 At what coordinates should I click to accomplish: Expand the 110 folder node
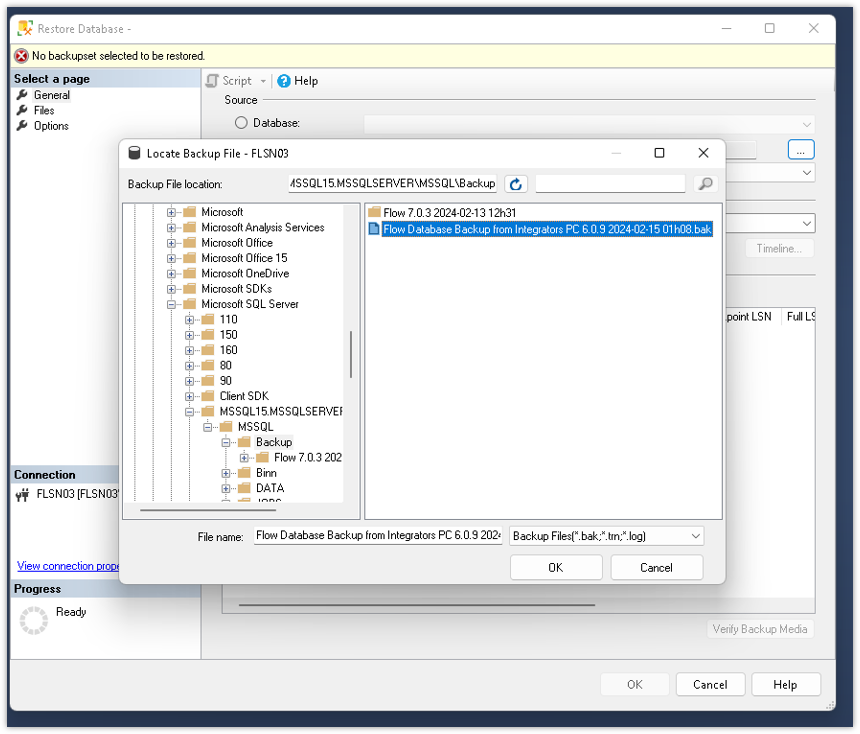pos(189,320)
